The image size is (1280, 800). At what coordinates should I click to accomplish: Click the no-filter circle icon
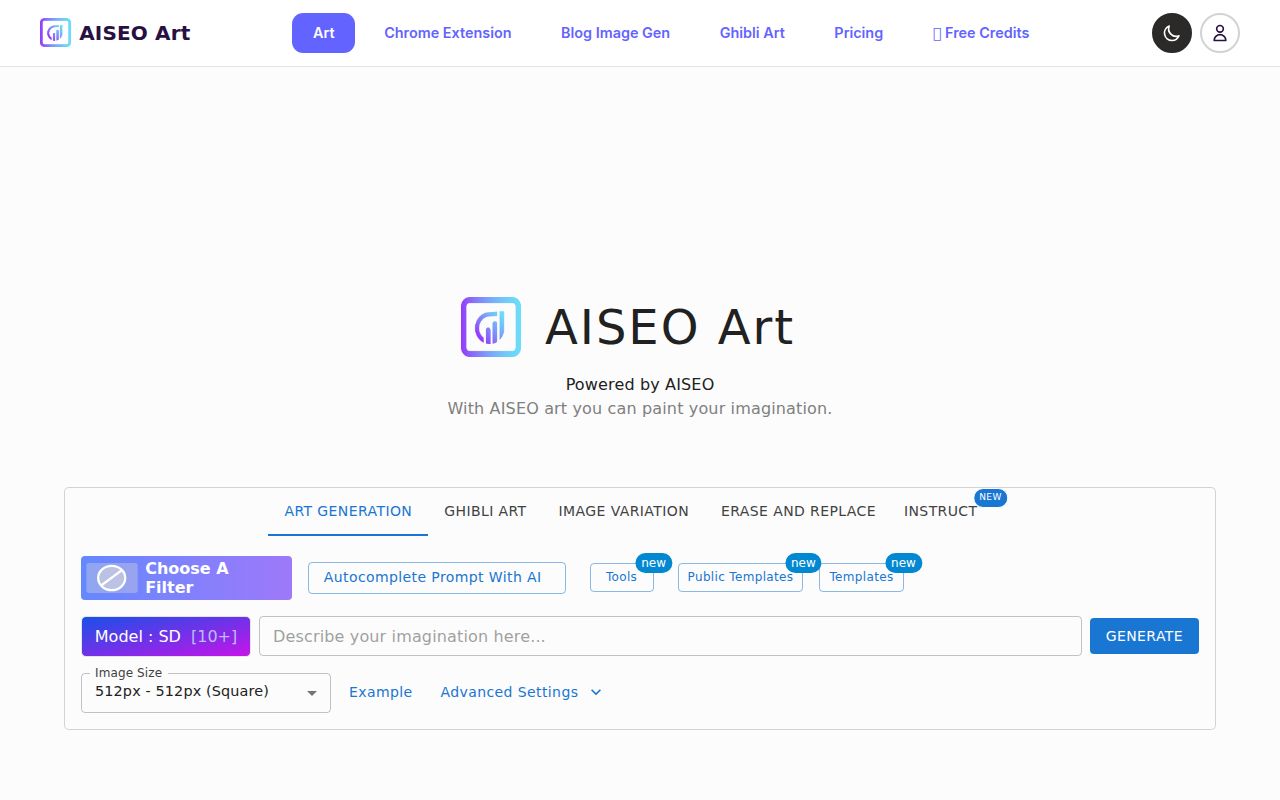tap(111, 578)
